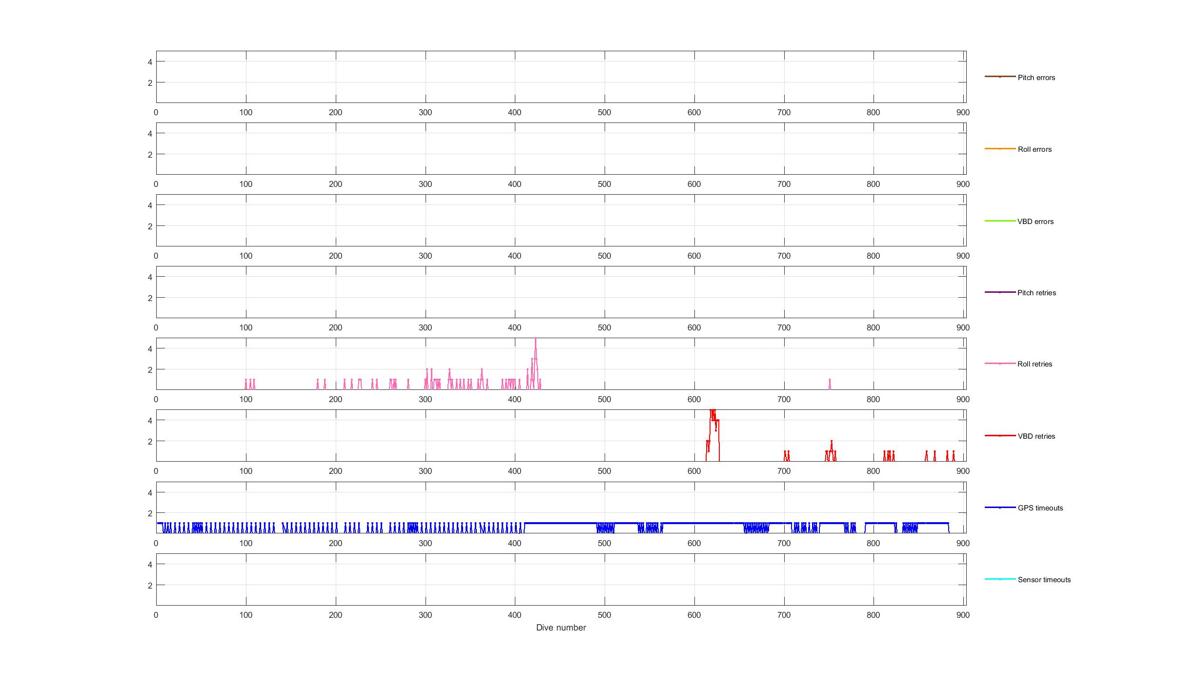Click the Roll retries legend label
Viewport: 1200px width, 681px height.
tap(1035, 364)
